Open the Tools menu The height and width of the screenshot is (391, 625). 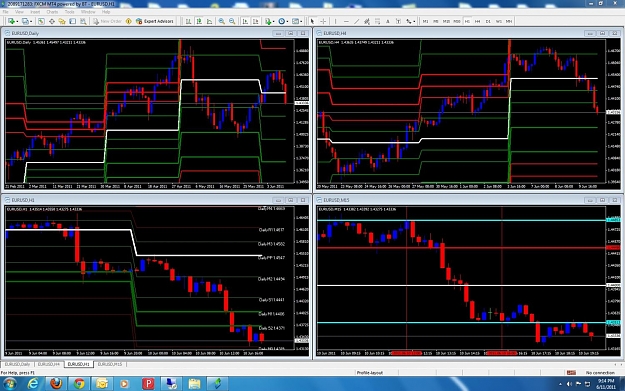[x=70, y=12]
